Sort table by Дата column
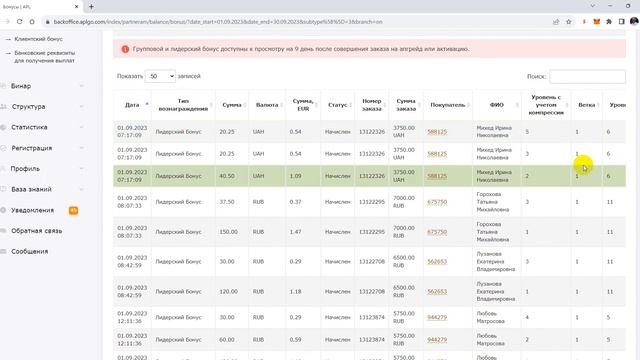 coord(132,105)
